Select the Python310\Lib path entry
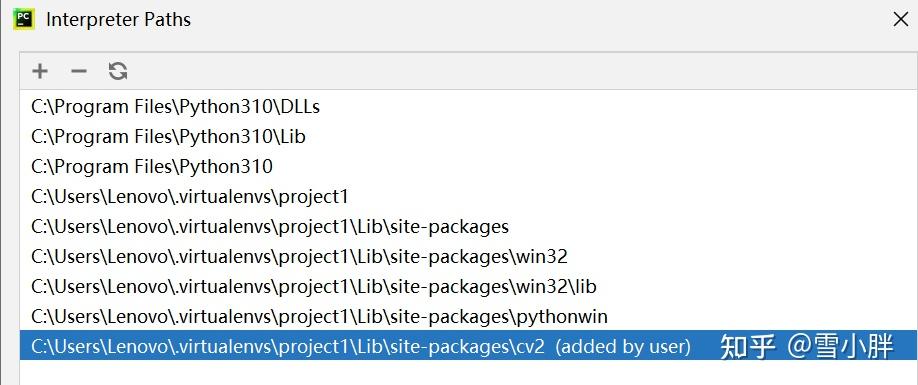 [x=468, y=137]
